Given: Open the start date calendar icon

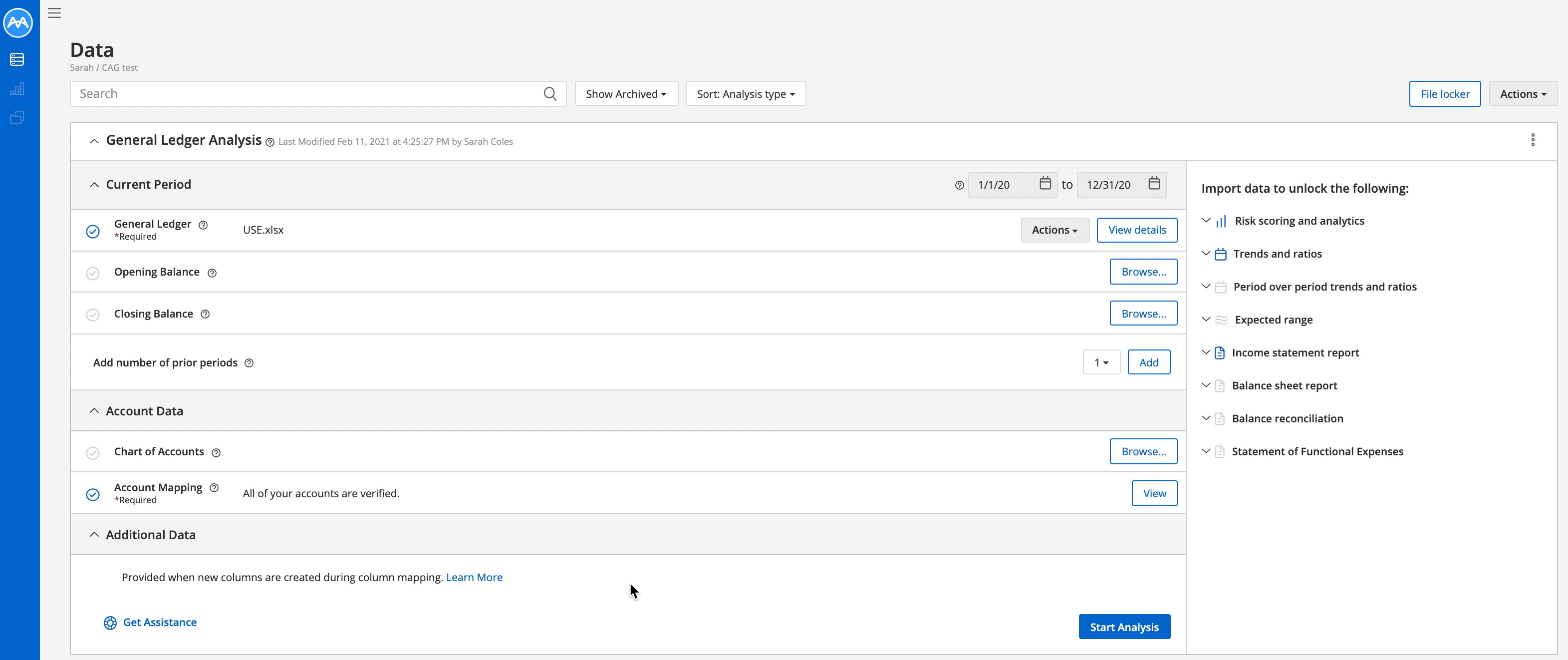Looking at the screenshot, I should point(1045,183).
